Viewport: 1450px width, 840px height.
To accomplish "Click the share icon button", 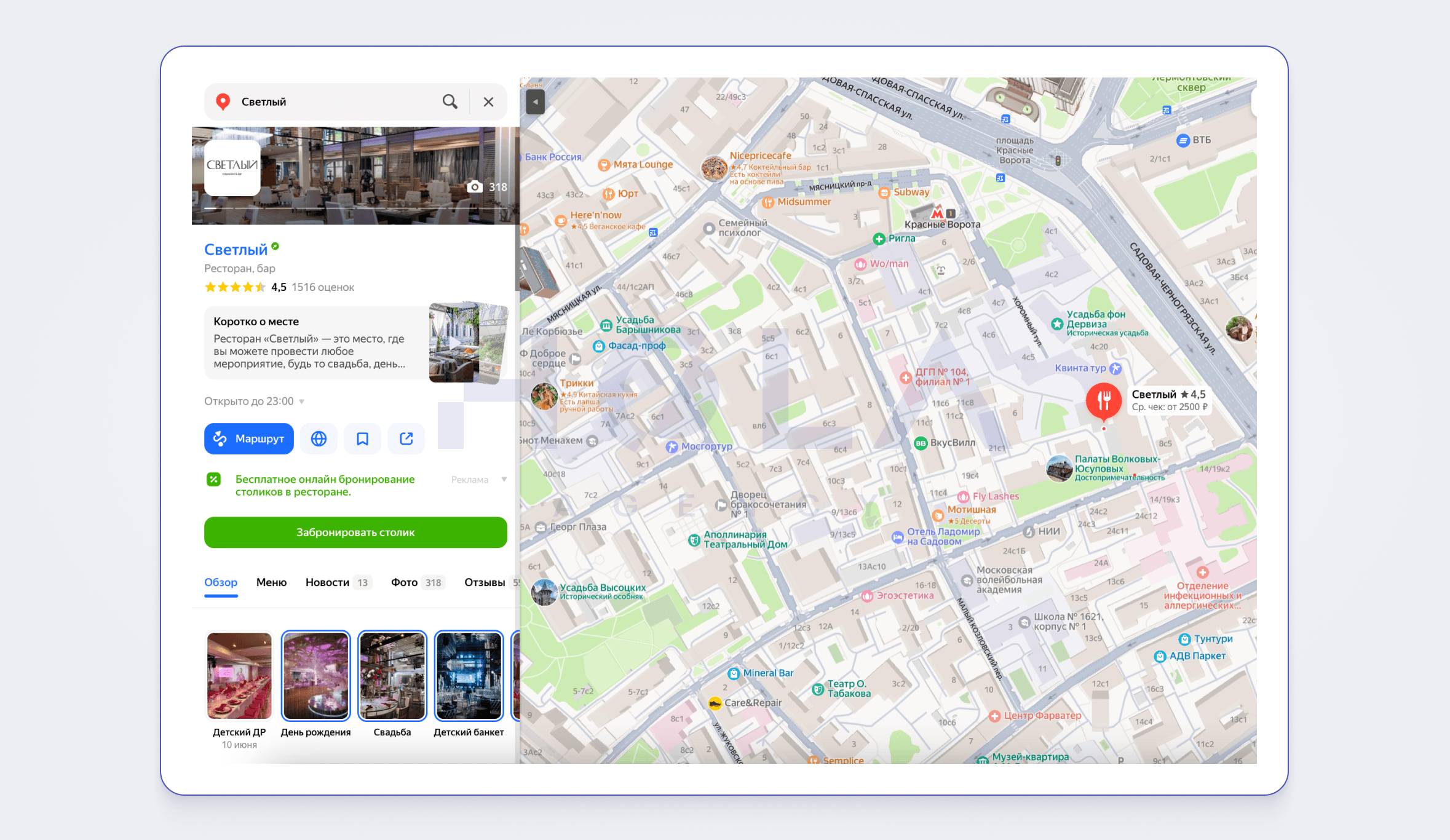I will [406, 438].
